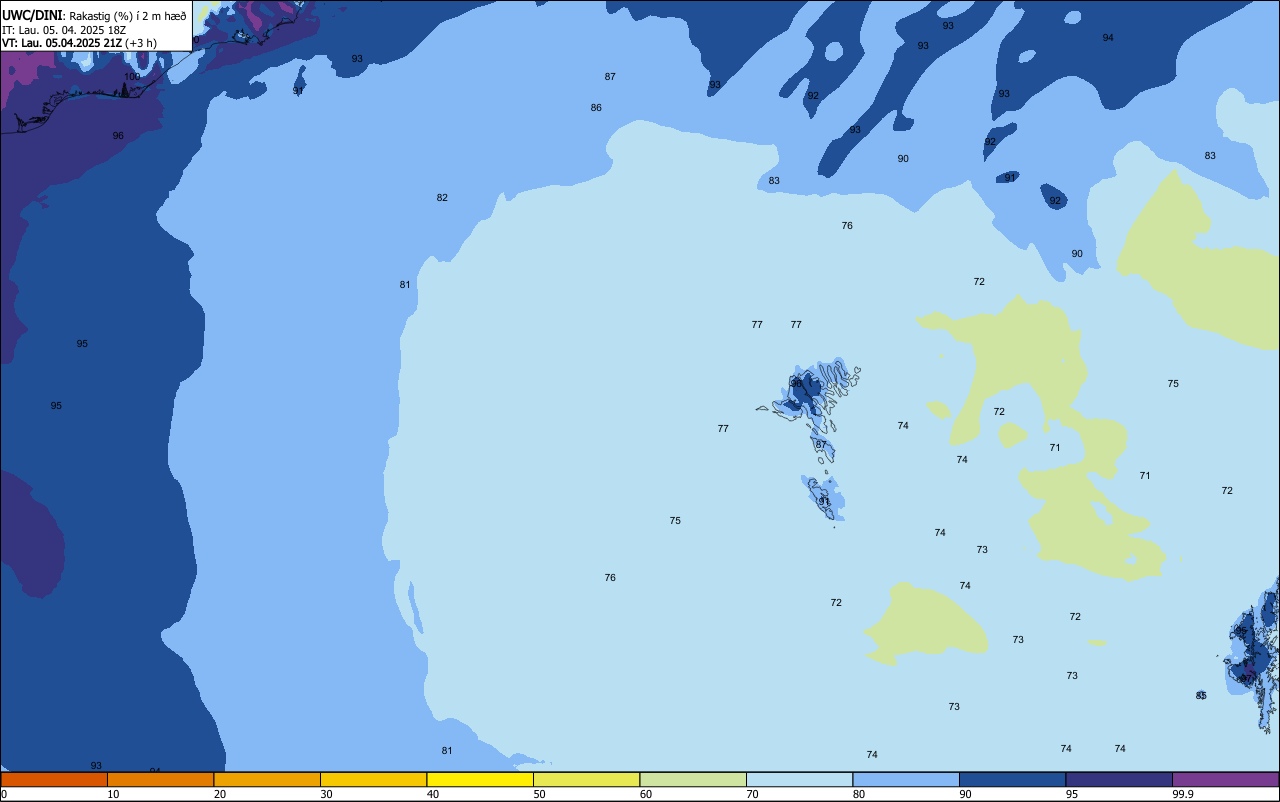Click the pale yellow 50–60 legend segment

[586, 779]
